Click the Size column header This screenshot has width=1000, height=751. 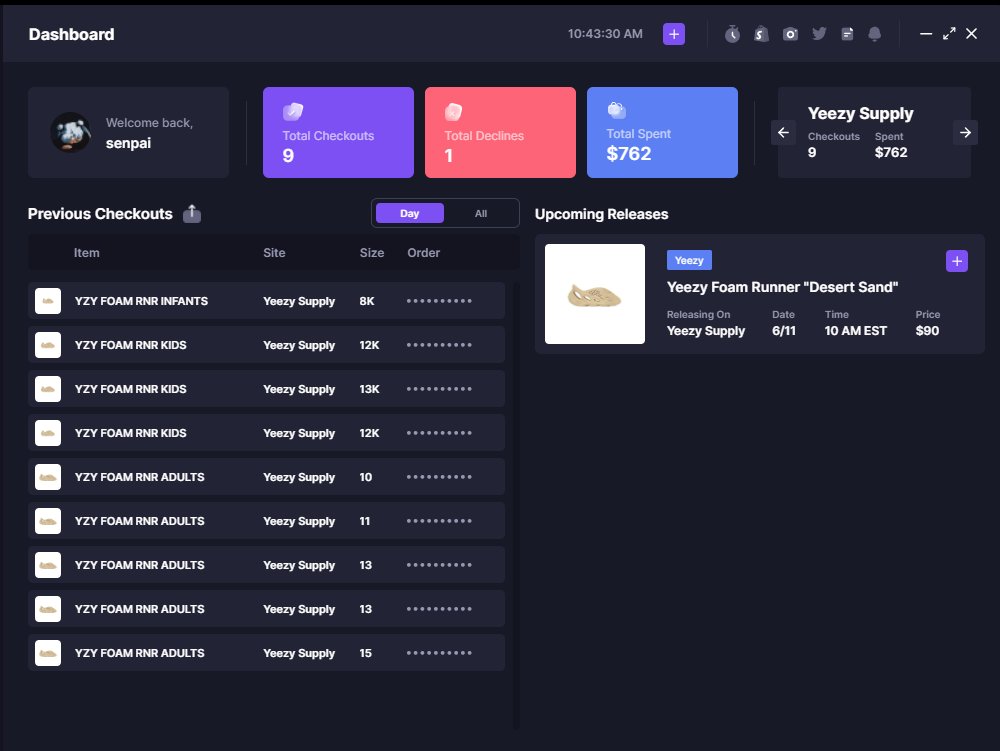(372, 253)
